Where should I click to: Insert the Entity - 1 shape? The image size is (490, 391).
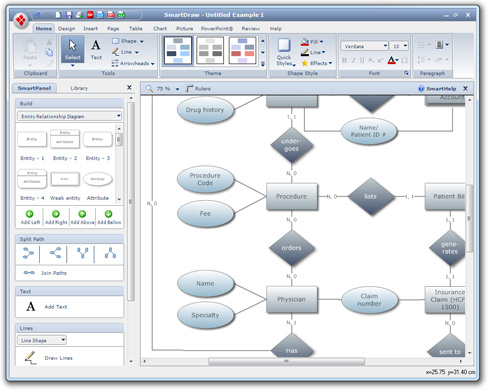tap(32, 139)
